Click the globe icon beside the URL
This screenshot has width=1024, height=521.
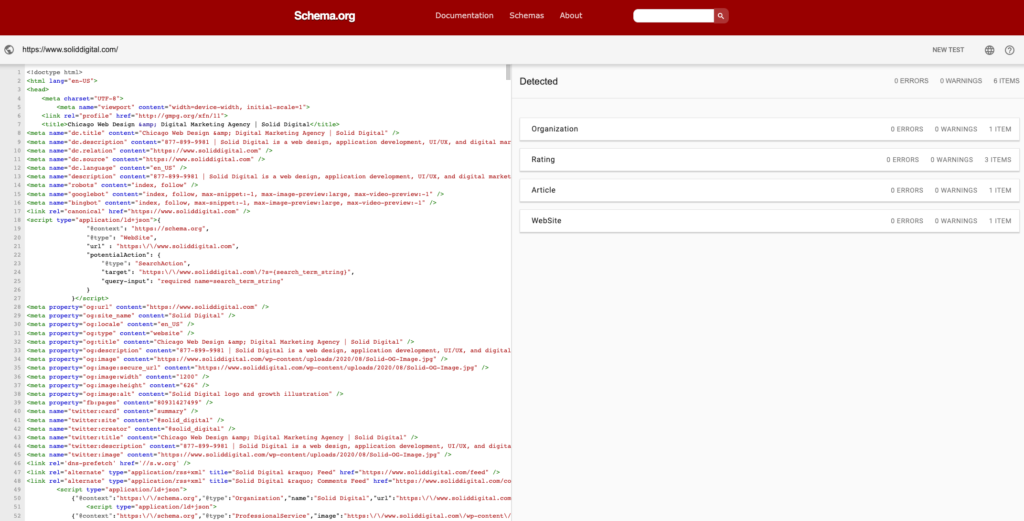pyautogui.click(x=9, y=50)
